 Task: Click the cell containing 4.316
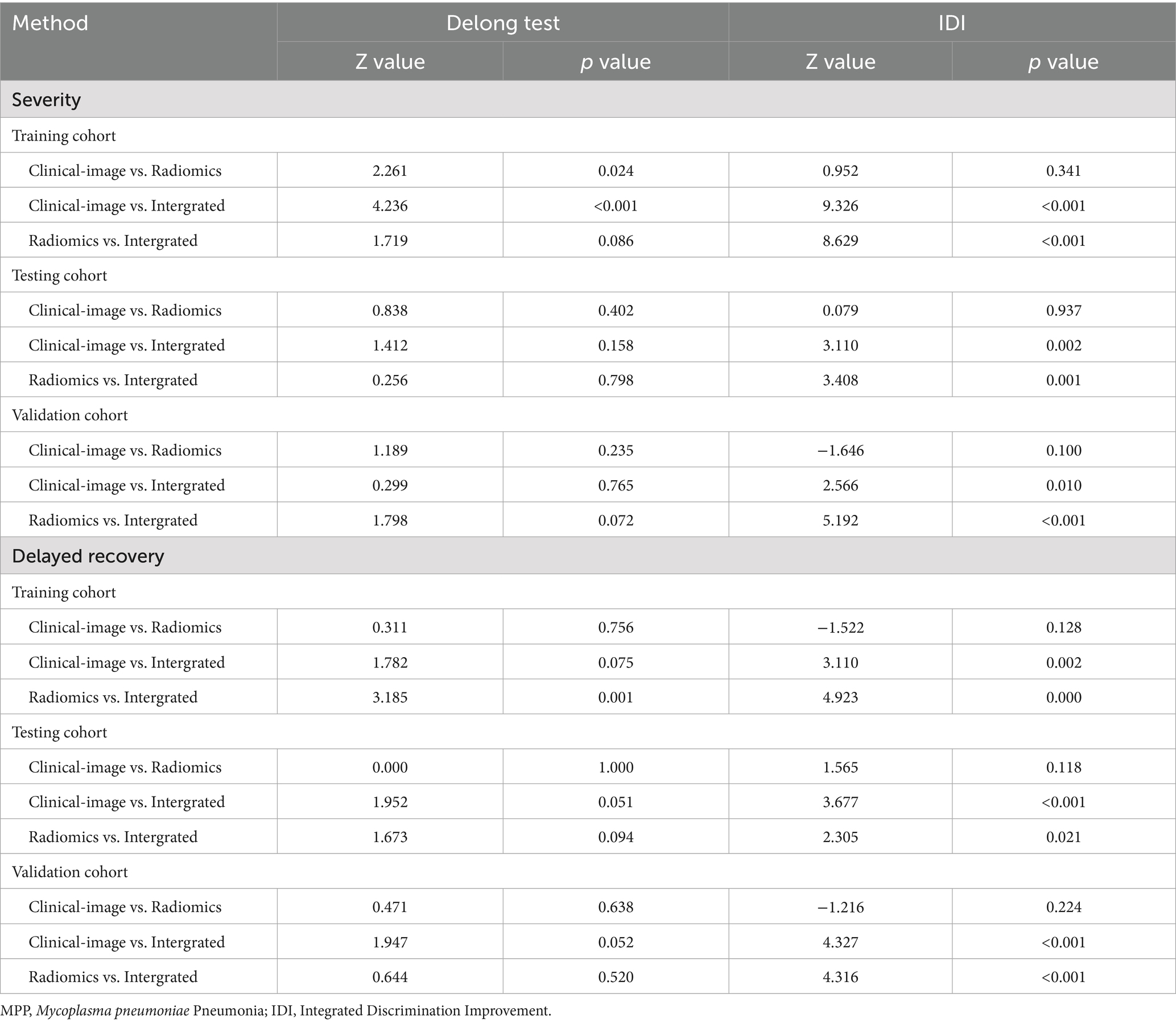click(x=840, y=977)
